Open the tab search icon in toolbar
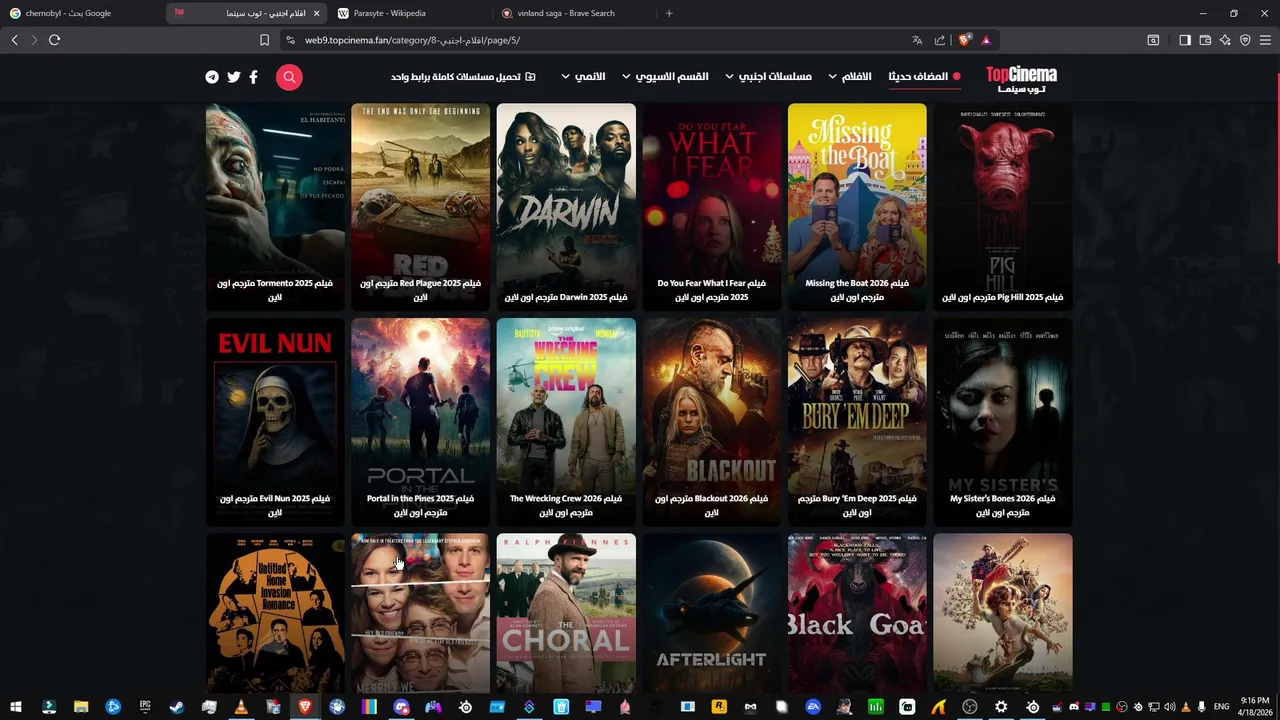Screen dimensions: 1280x720 pyautogui.click(x=1153, y=40)
